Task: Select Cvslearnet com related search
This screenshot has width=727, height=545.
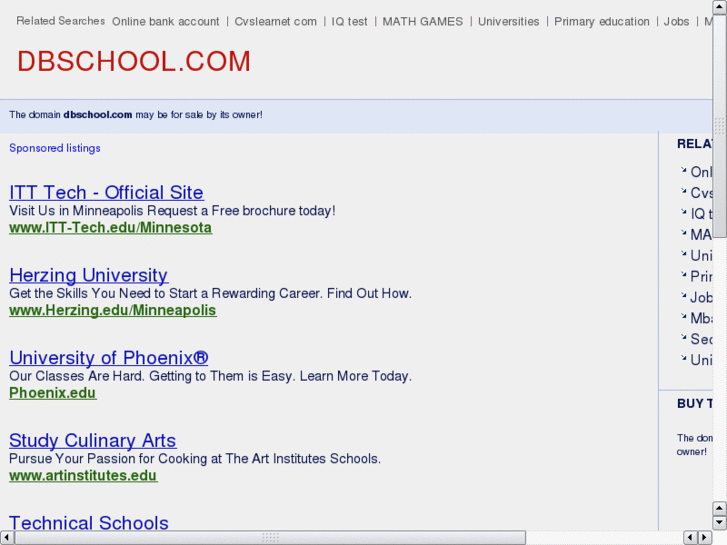Action: [x=275, y=21]
